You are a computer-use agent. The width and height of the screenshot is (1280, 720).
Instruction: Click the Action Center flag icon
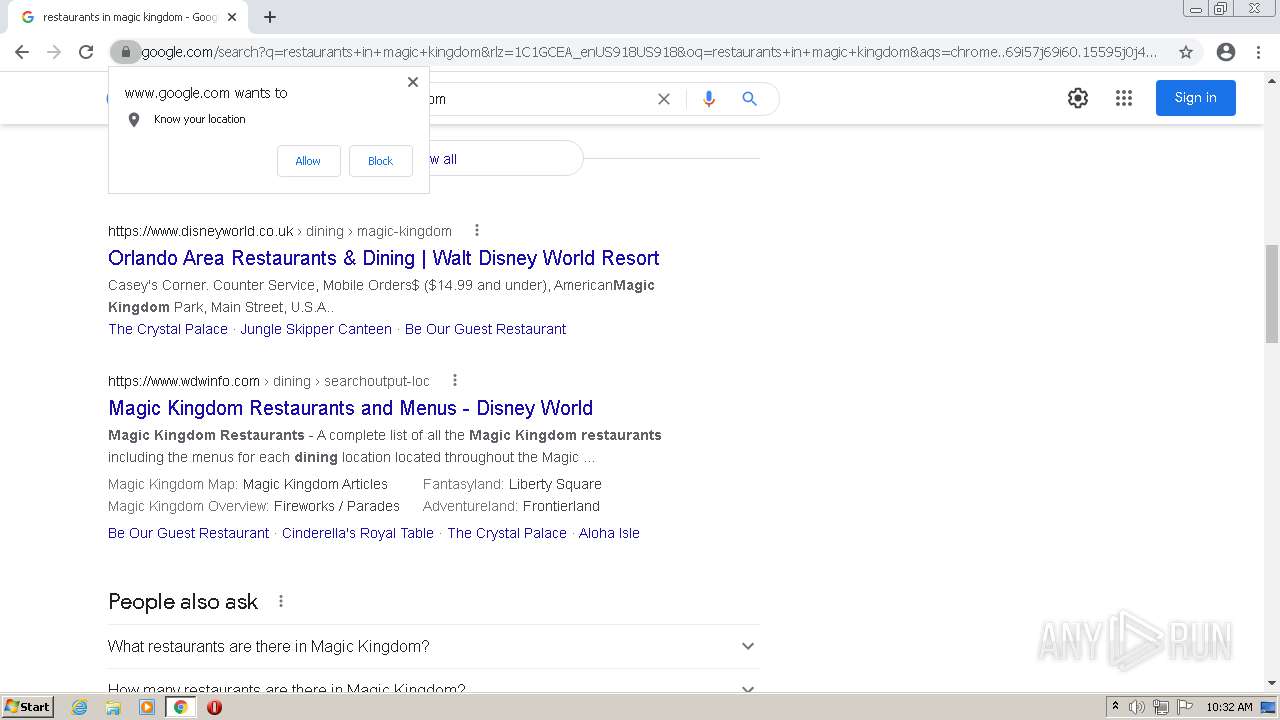(x=1185, y=707)
